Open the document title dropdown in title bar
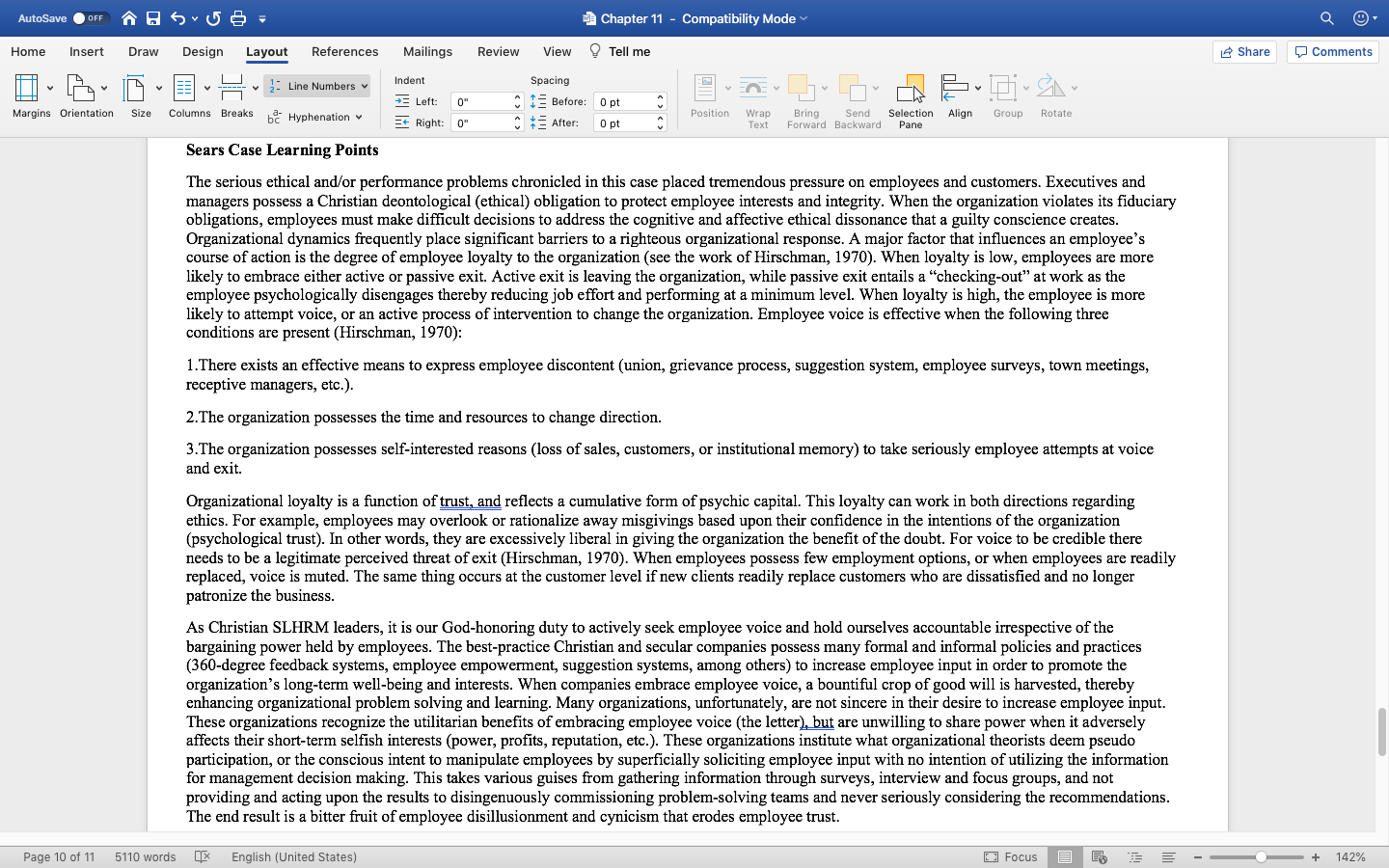 click(803, 18)
